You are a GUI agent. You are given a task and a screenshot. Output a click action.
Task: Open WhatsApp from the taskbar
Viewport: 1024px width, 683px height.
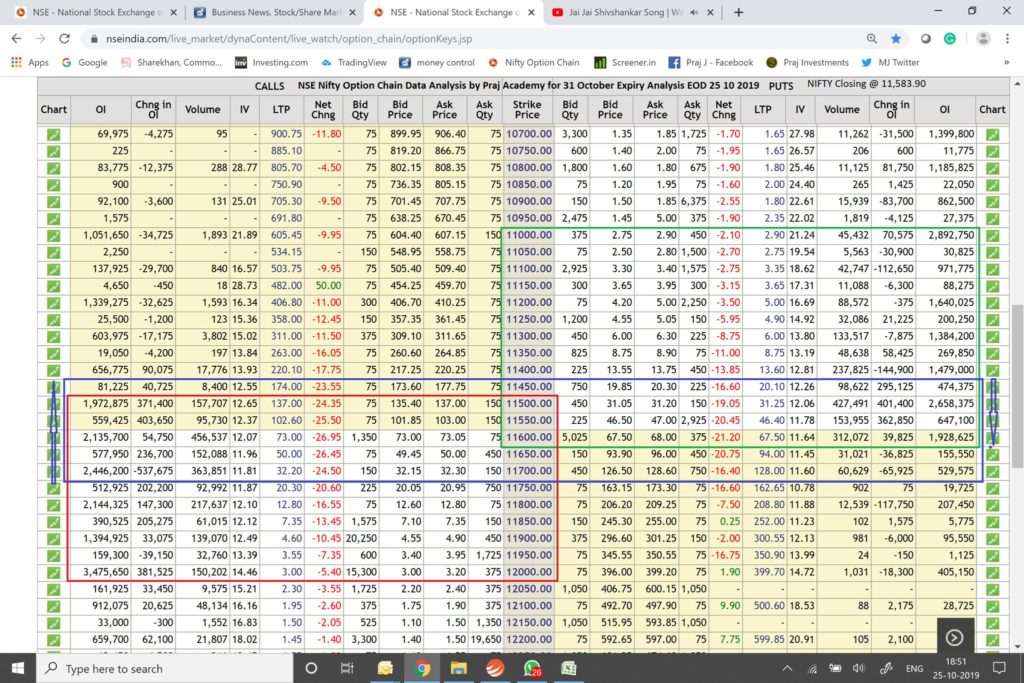pyautogui.click(x=530, y=668)
